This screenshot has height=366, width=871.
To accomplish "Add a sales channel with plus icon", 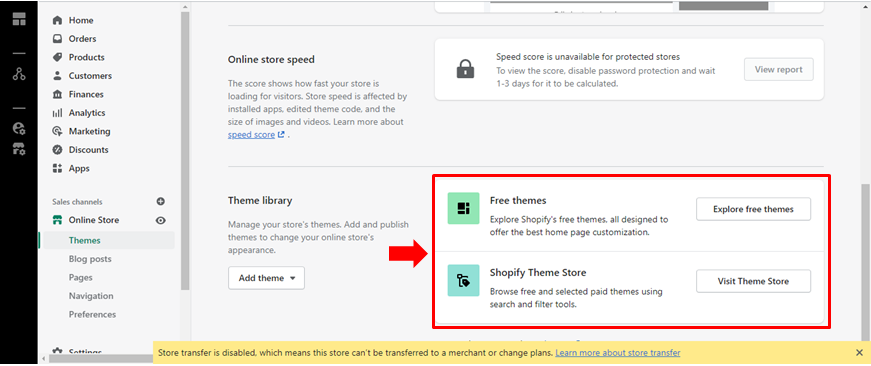I will point(161,202).
